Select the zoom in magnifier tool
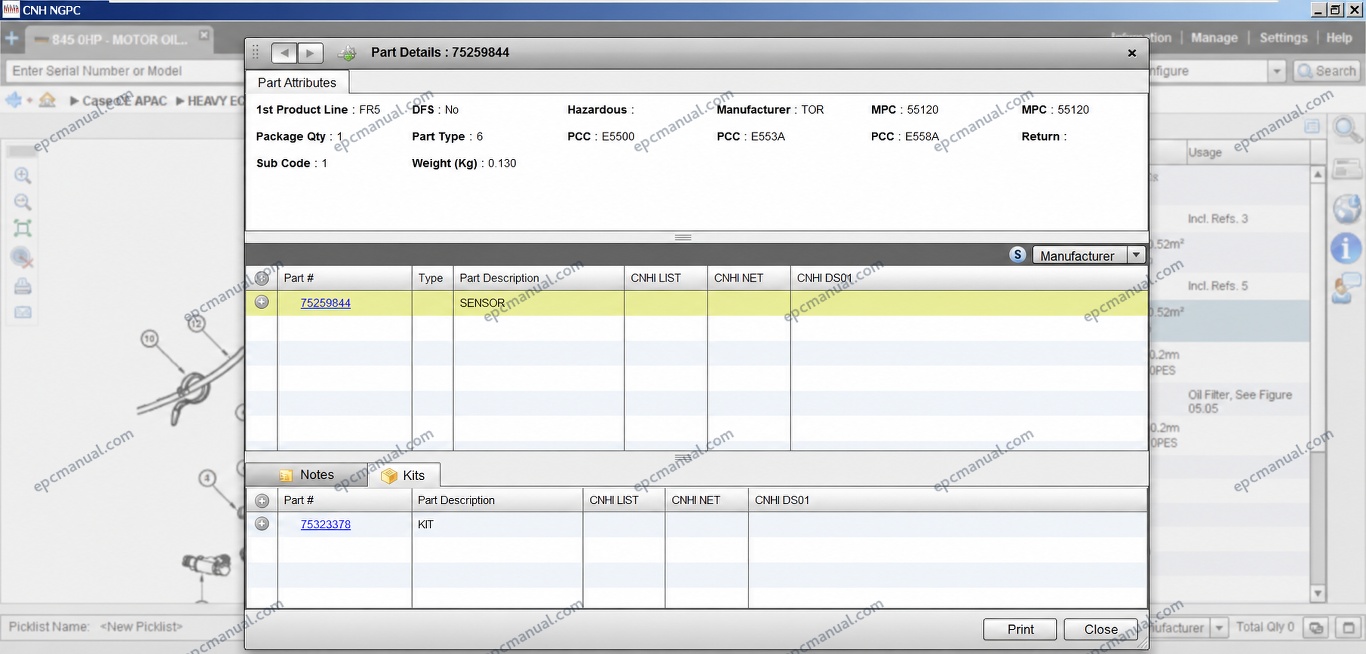Image resolution: width=1366 pixels, height=654 pixels. pos(22,176)
